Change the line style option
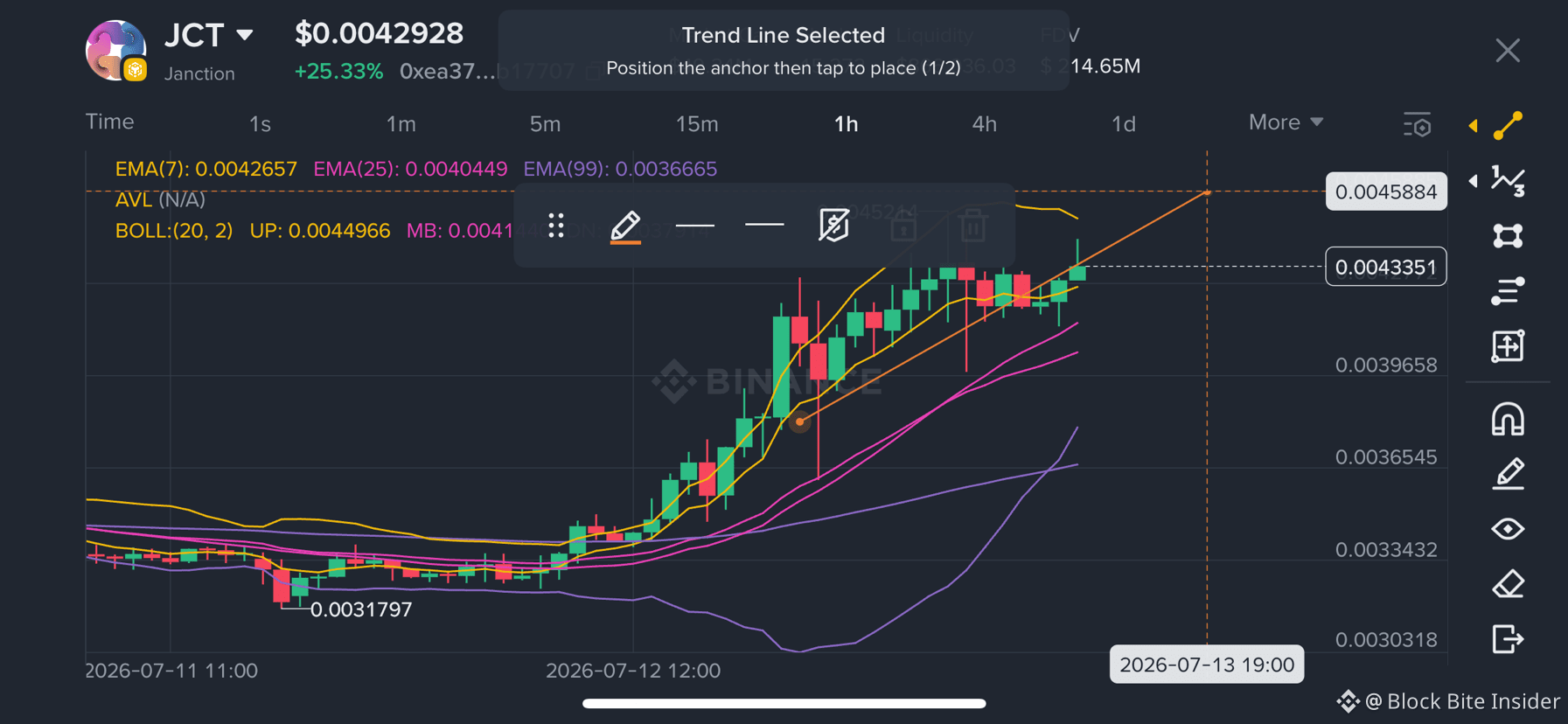 [764, 225]
